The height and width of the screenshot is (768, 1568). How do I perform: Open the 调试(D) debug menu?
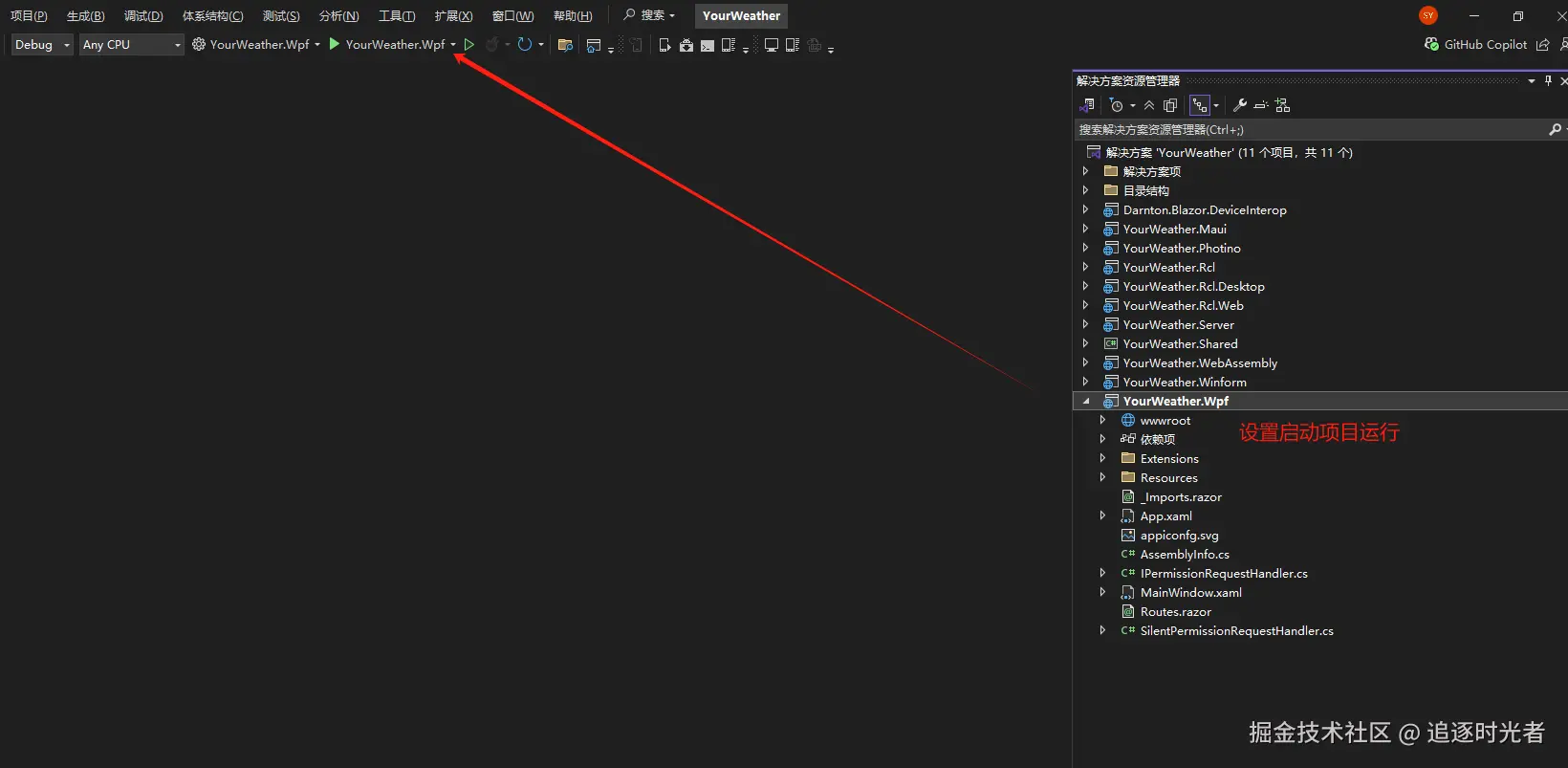143,15
